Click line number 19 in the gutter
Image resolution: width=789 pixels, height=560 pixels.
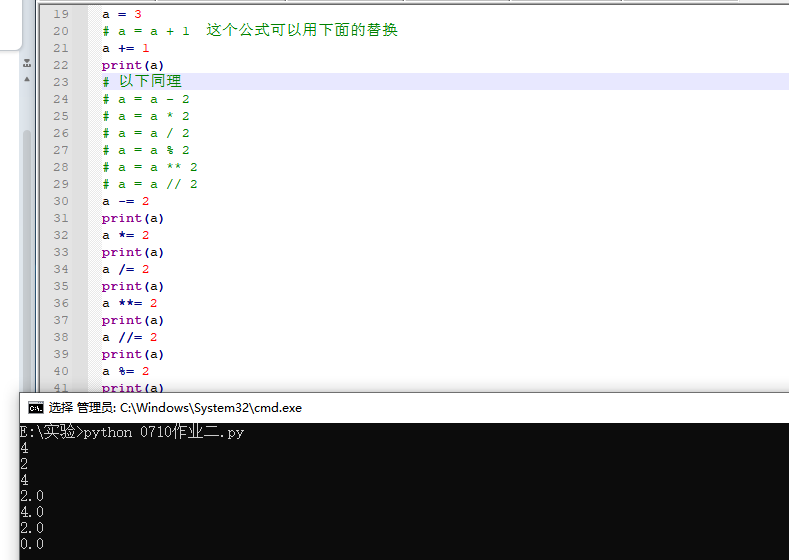pyautogui.click(x=61, y=14)
